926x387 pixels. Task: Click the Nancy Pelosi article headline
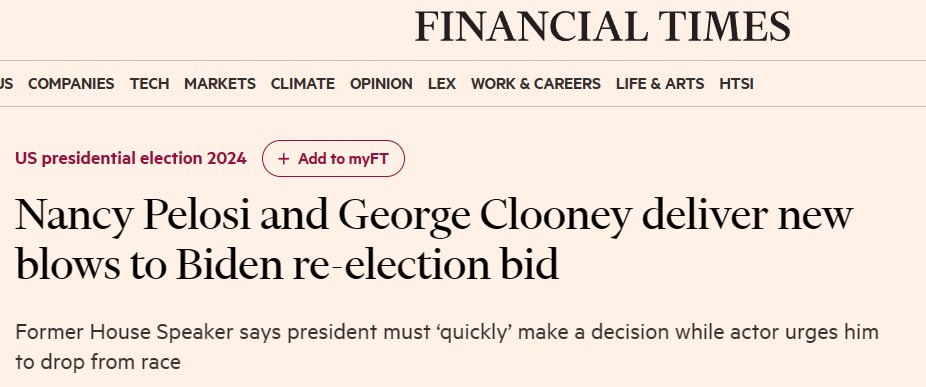[434, 240]
